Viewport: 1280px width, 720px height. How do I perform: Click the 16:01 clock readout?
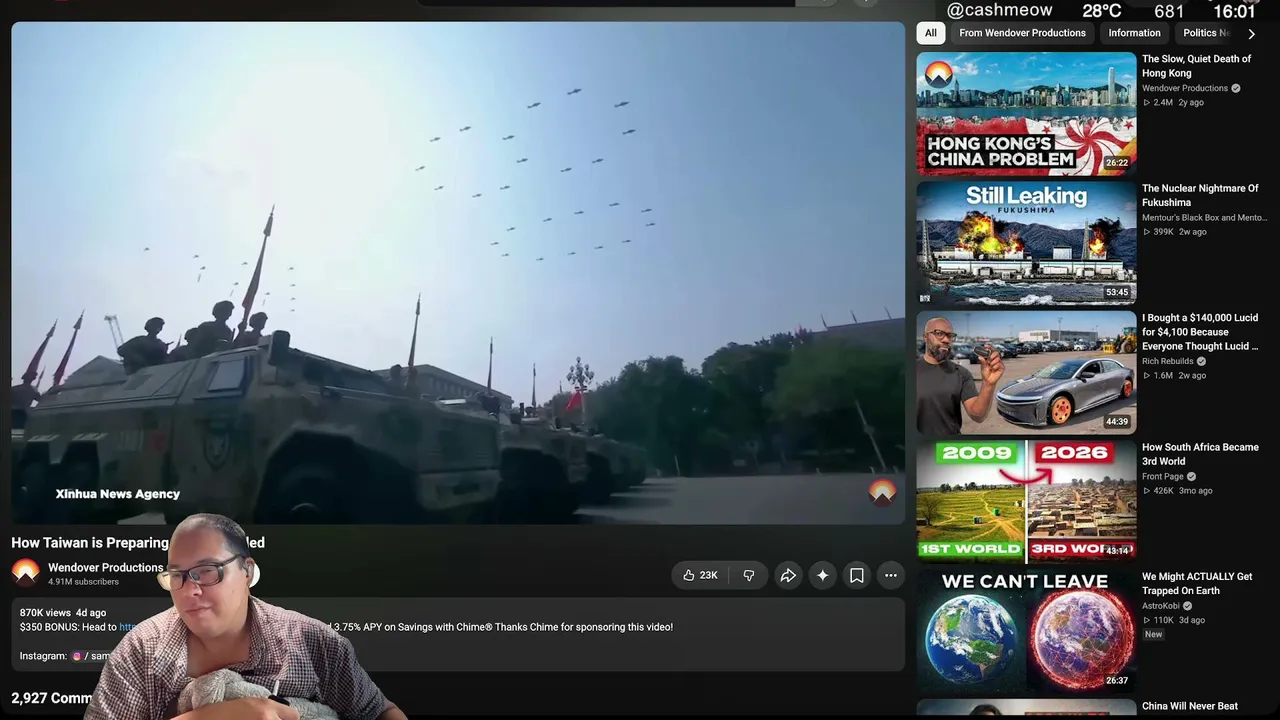(x=1234, y=10)
